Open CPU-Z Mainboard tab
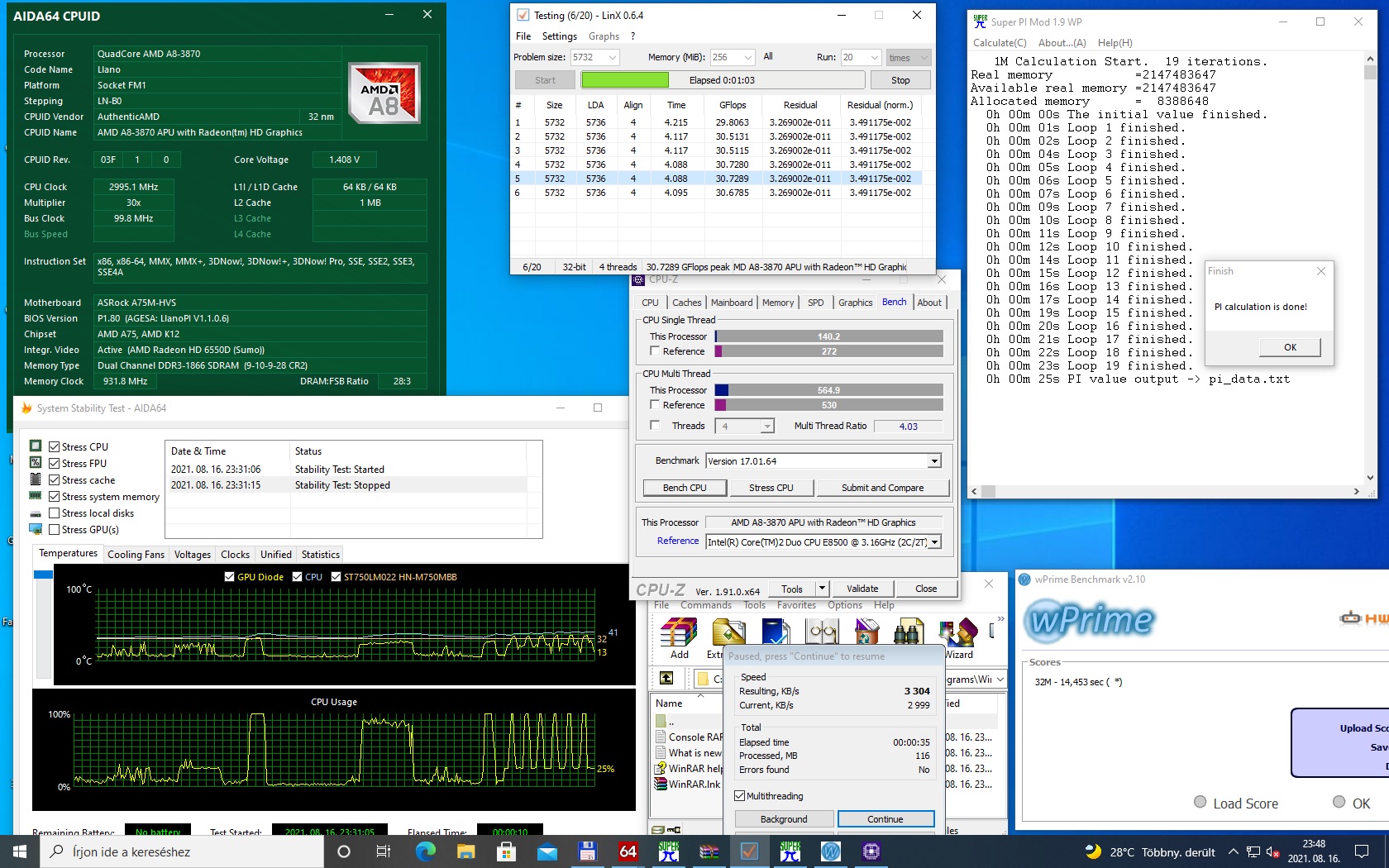 click(732, 303)
